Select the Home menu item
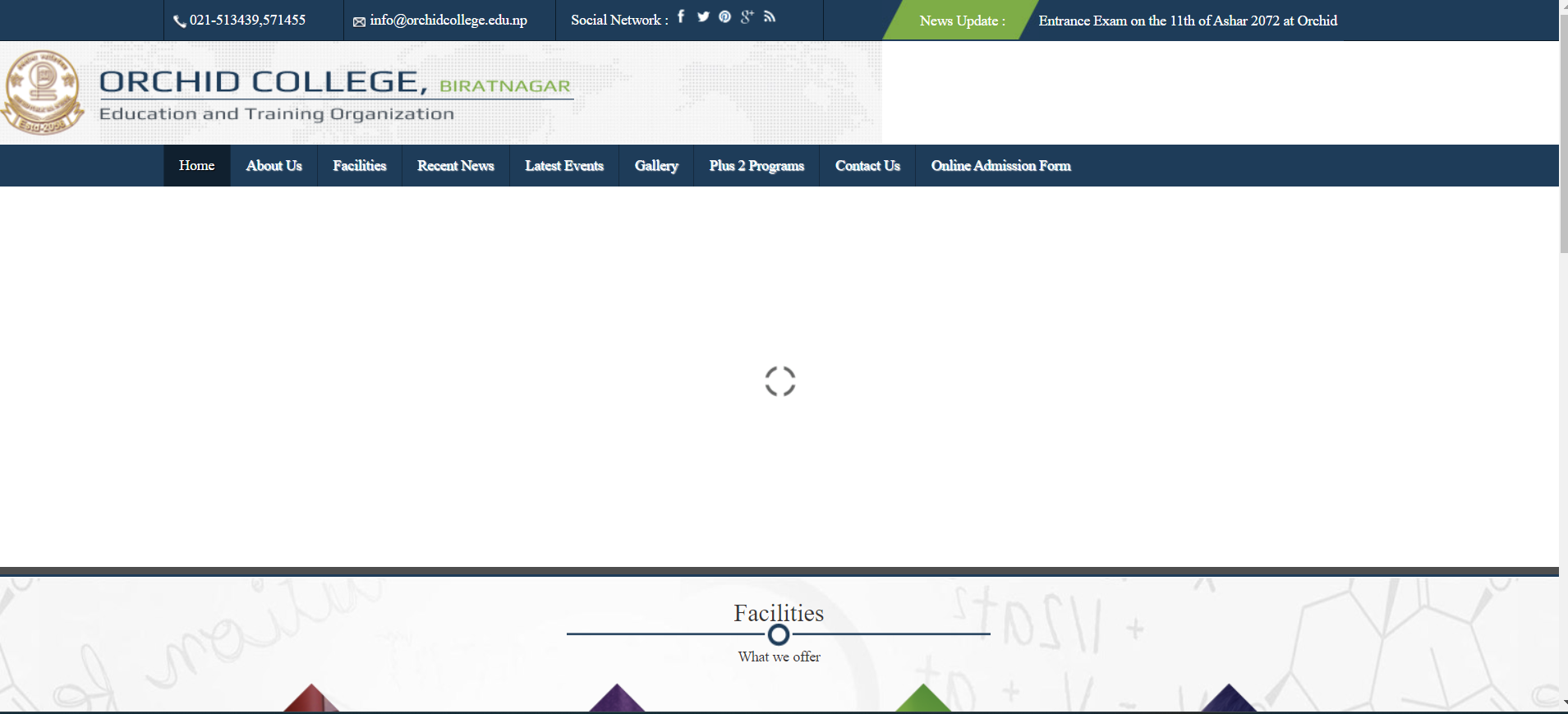Image resolution: width=1568 pixels, height=714 pixels. 196,166
